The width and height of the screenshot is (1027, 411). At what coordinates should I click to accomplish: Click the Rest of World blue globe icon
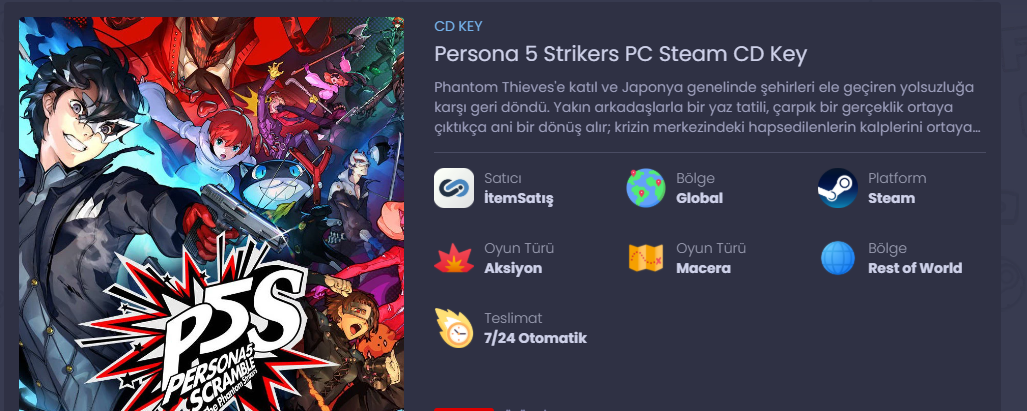(x=838, y=258)
